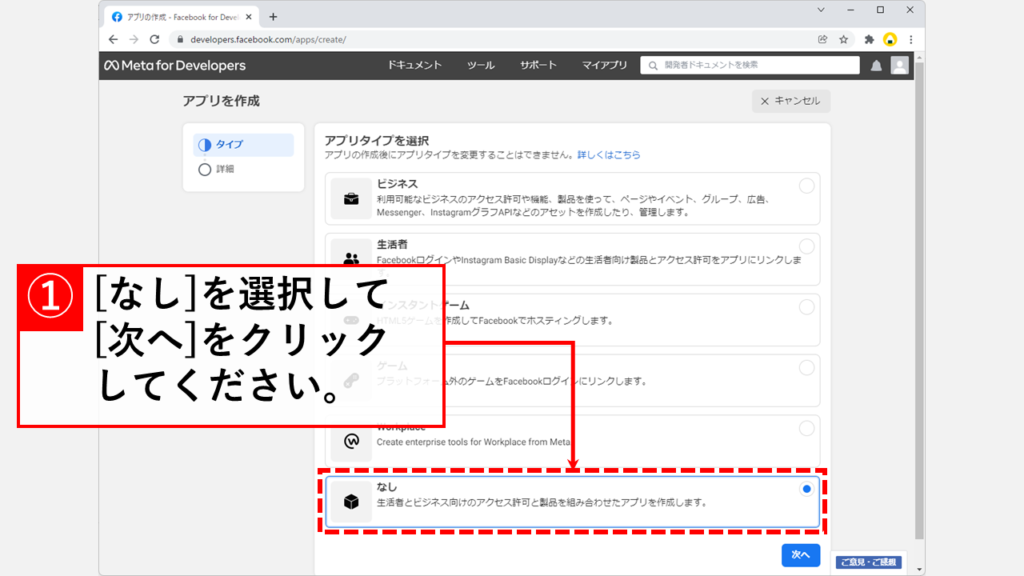
Task: Select the ビジネス radio button
Action: pos(806,186)
